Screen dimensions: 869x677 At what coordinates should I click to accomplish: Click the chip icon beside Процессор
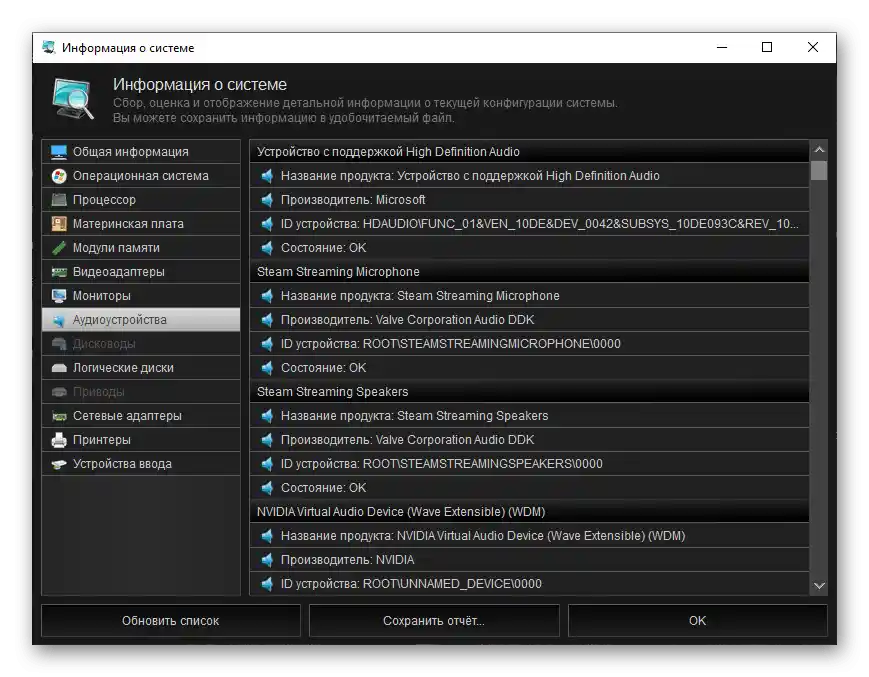point(59,200)
